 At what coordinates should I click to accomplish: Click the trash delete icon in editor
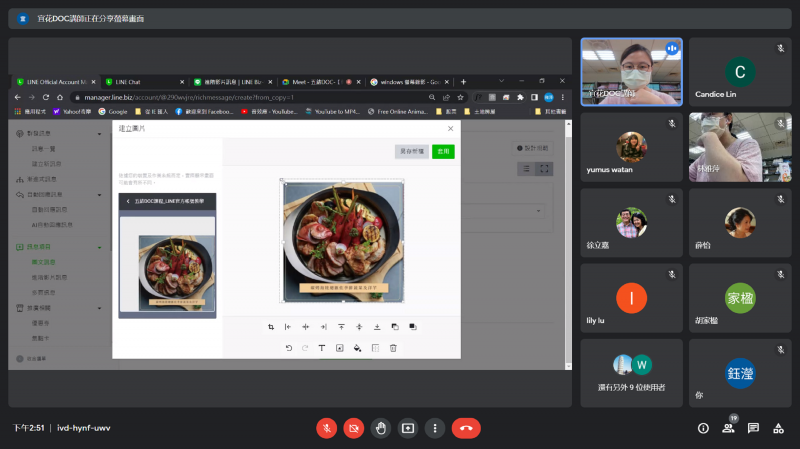(393, 348)
